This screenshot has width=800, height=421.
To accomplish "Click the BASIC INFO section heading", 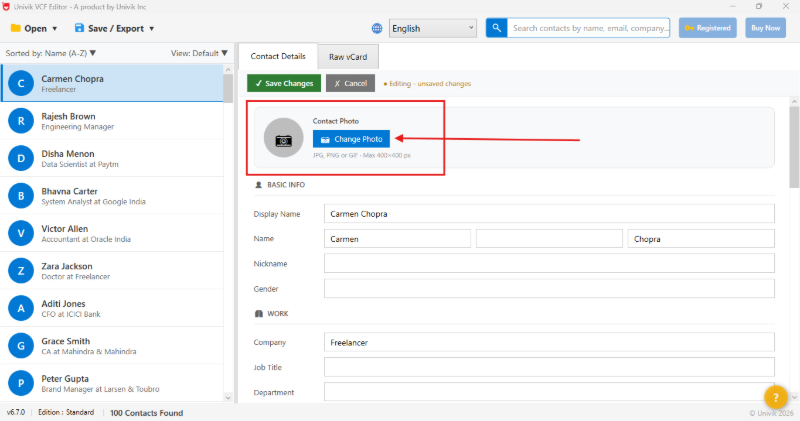I will pos(286,185).
